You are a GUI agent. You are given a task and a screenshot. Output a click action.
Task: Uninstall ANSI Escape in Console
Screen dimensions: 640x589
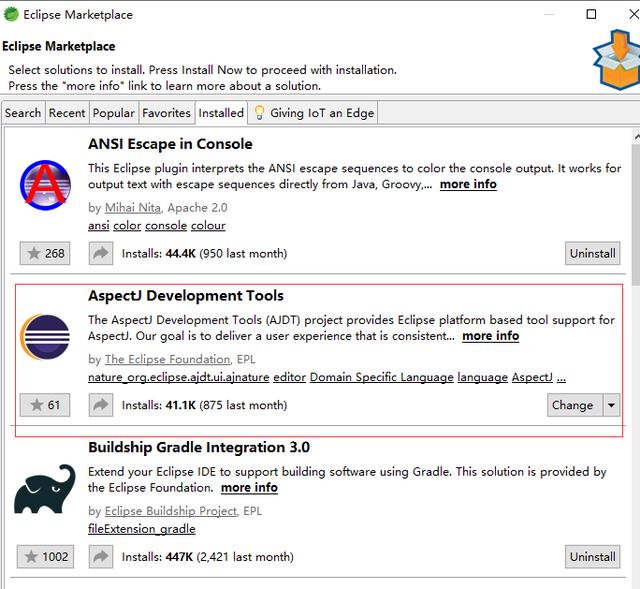tap(593, 253)
